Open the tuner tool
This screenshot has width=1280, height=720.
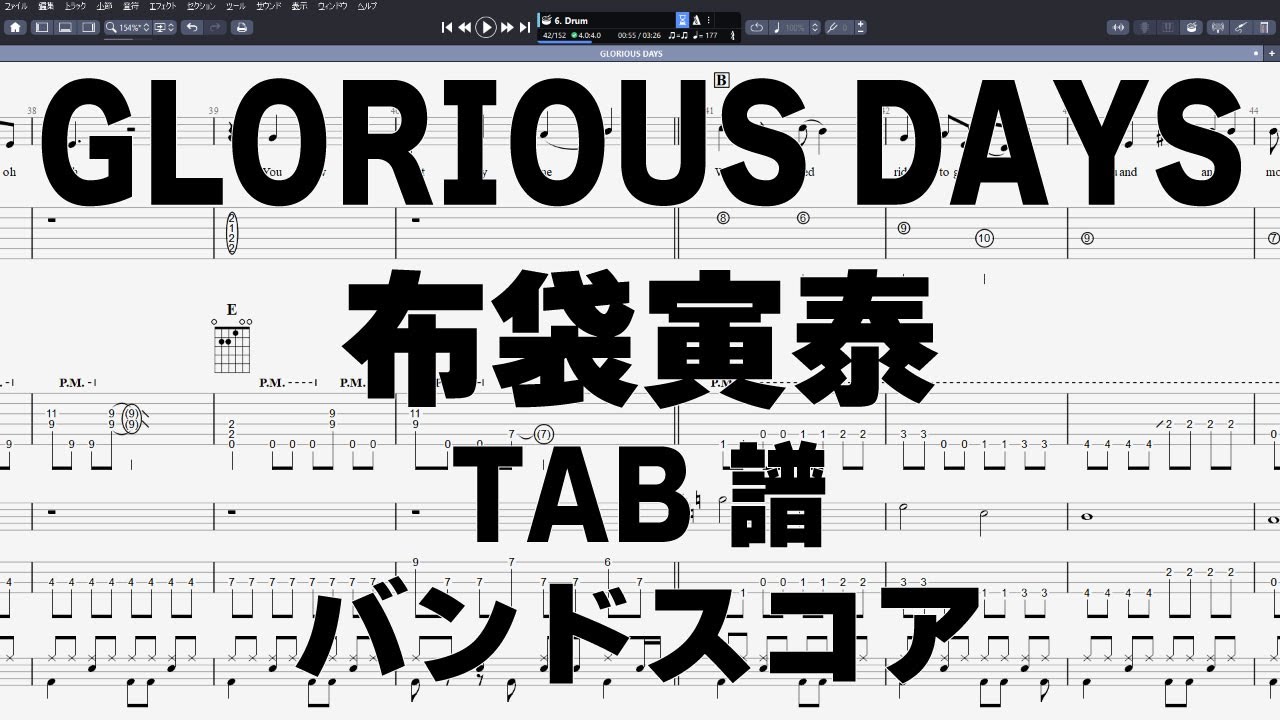click(1218, 27)
